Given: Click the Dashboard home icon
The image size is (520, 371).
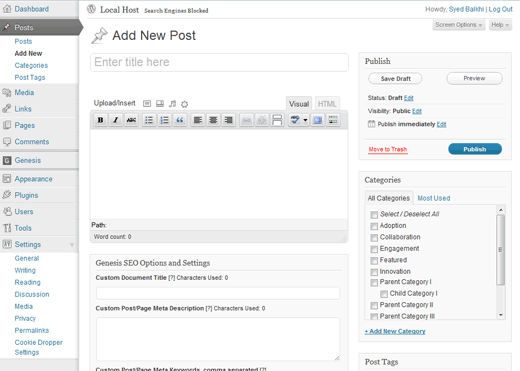Looking at the screenshot, I should [x=7, y=9].
